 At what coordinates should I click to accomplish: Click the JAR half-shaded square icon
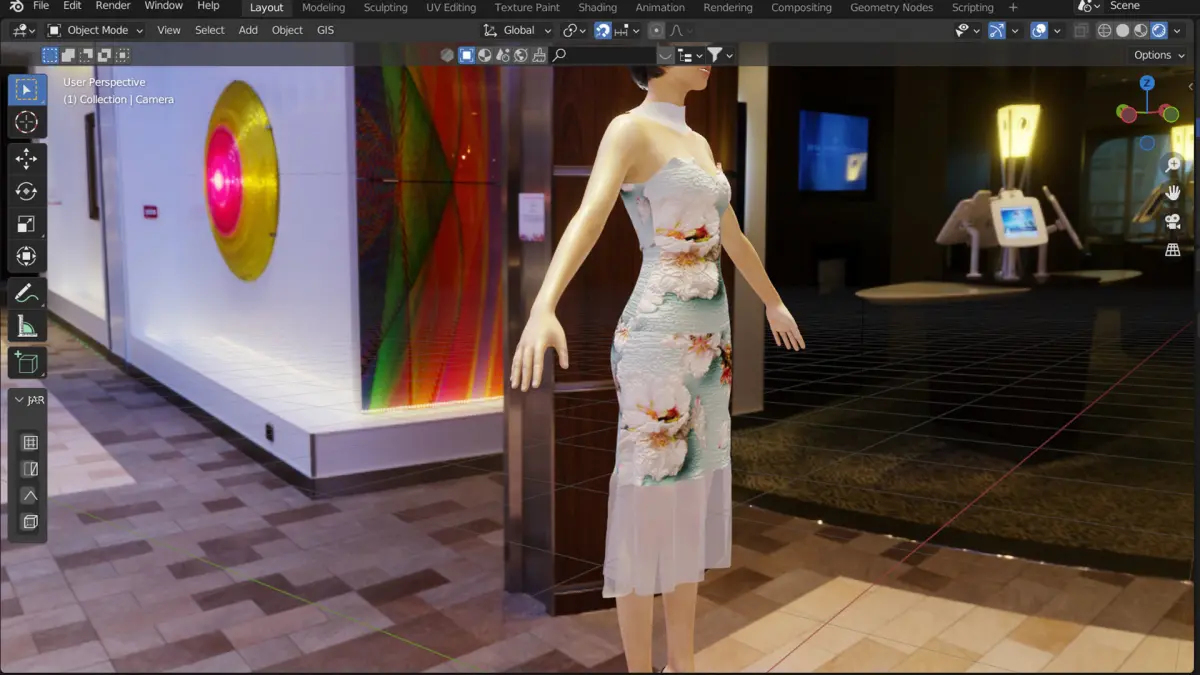pyautogui.click(x=30, y=469)
